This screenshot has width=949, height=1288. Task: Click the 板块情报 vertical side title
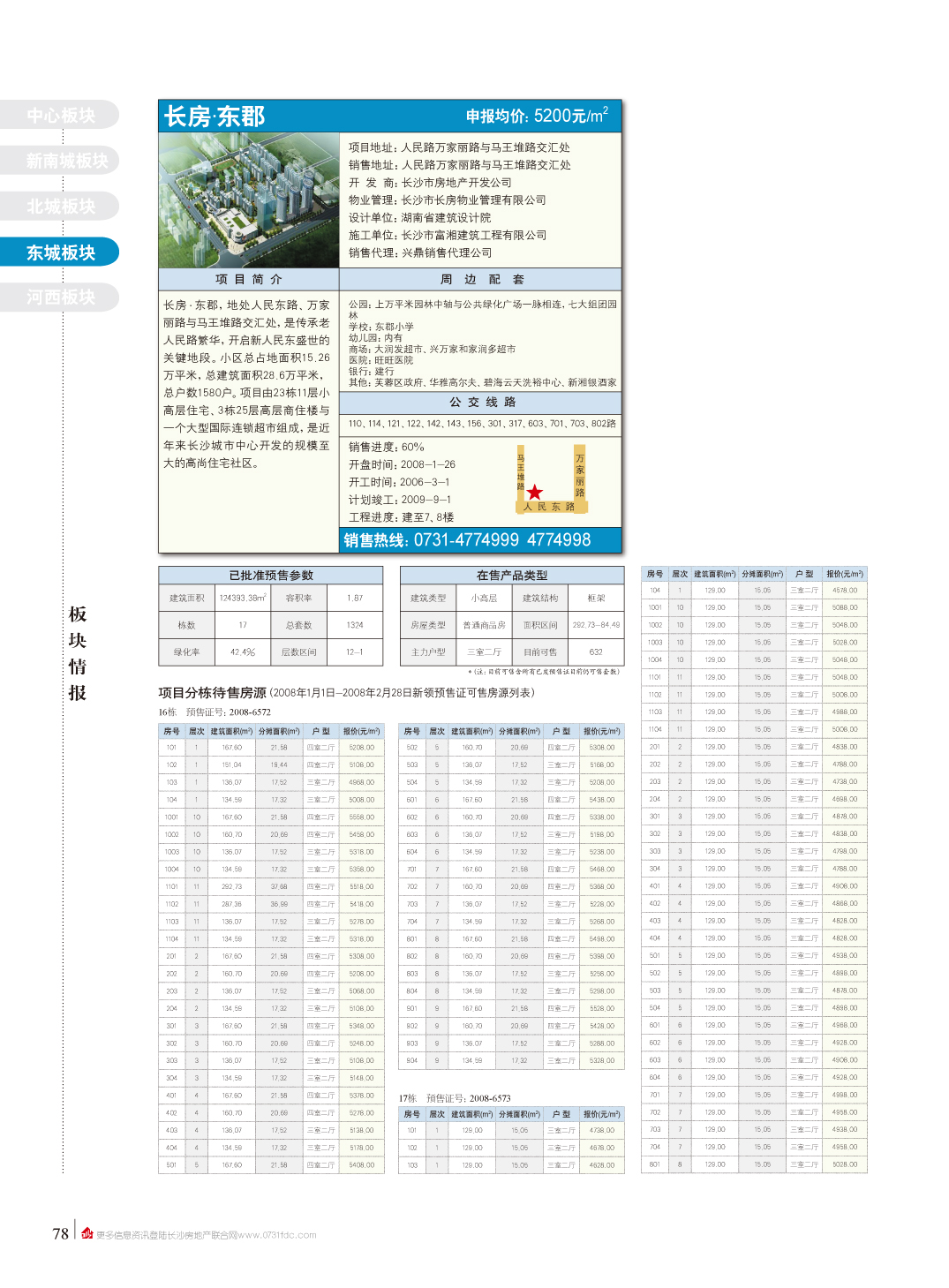click(x=78, y=653)
